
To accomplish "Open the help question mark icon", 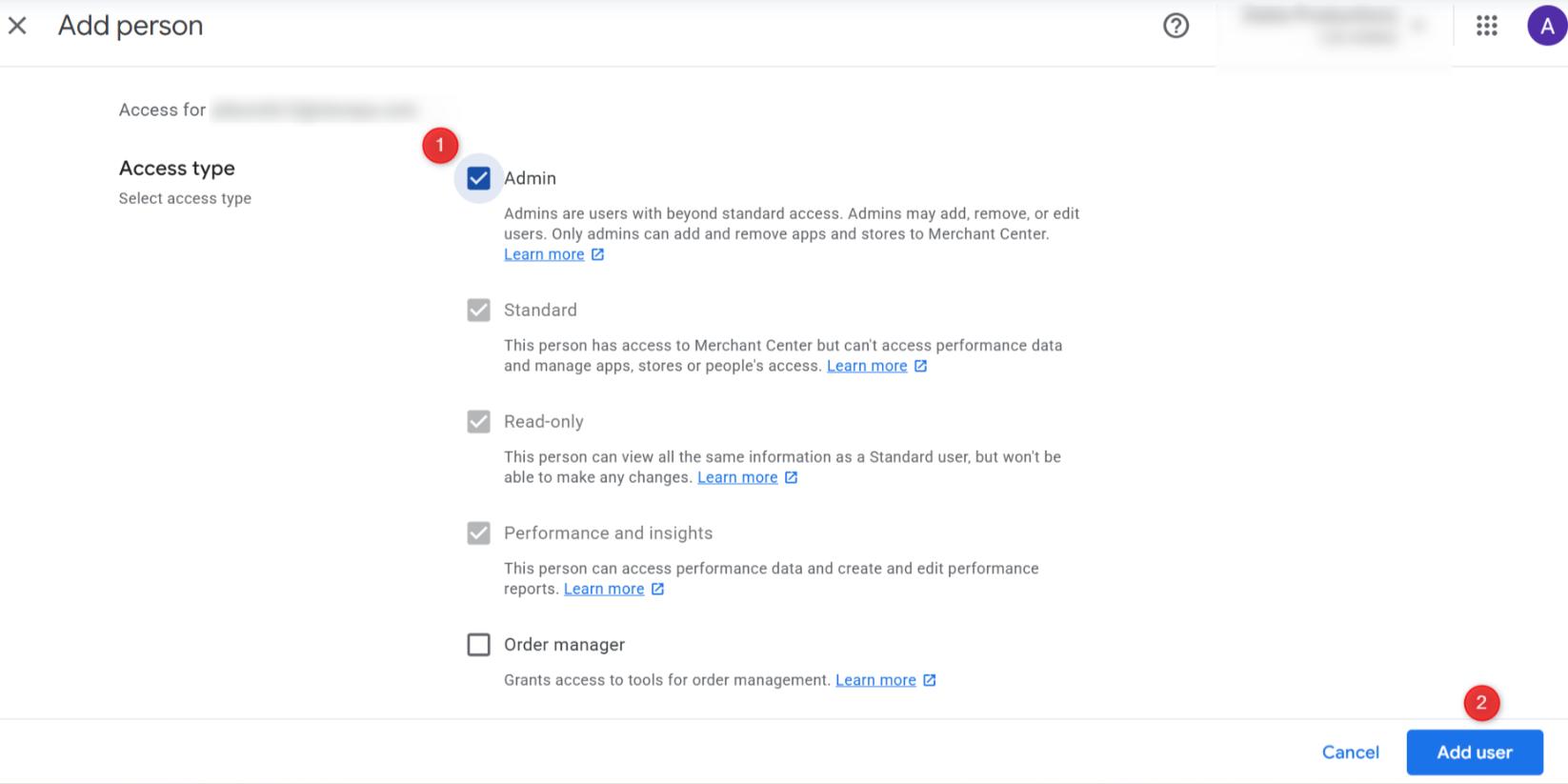I will (x=1176, y=26).
